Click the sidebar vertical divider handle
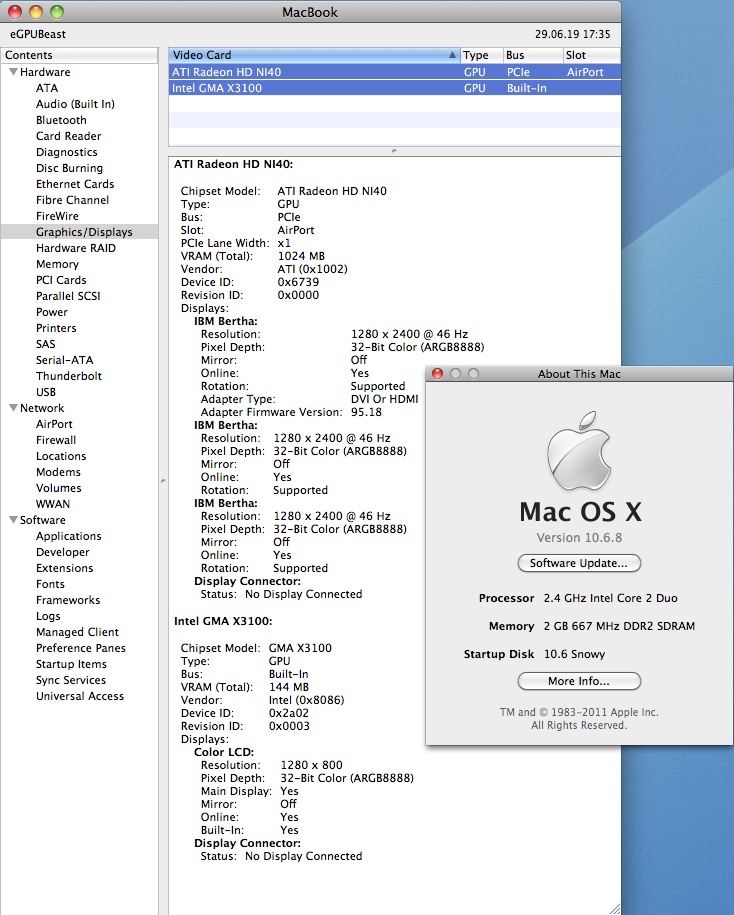Screen dimensions: 734x915 [x=163, y=481]
